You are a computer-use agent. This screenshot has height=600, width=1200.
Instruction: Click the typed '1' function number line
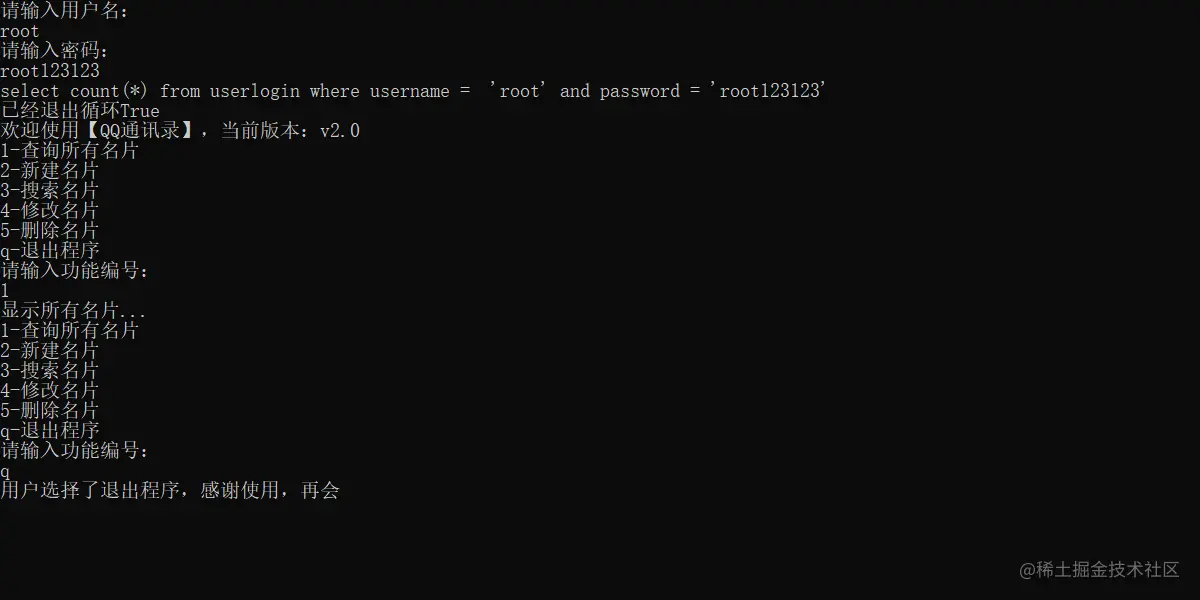[x=5, y=291]
